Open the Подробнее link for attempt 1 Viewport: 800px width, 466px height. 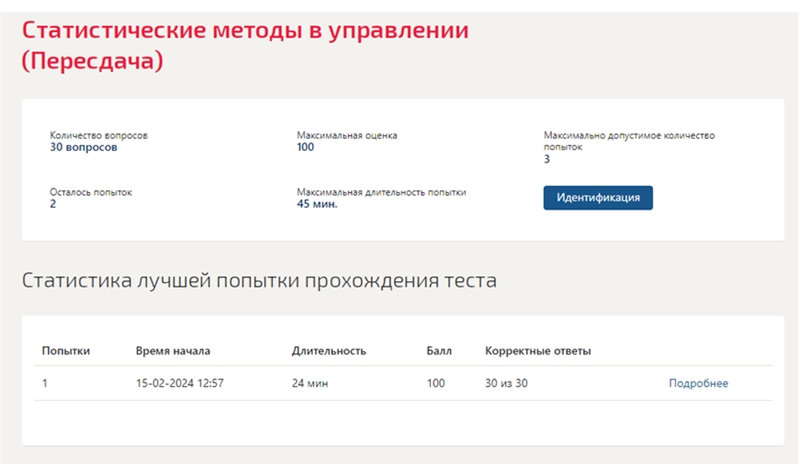tap(698, 383)
